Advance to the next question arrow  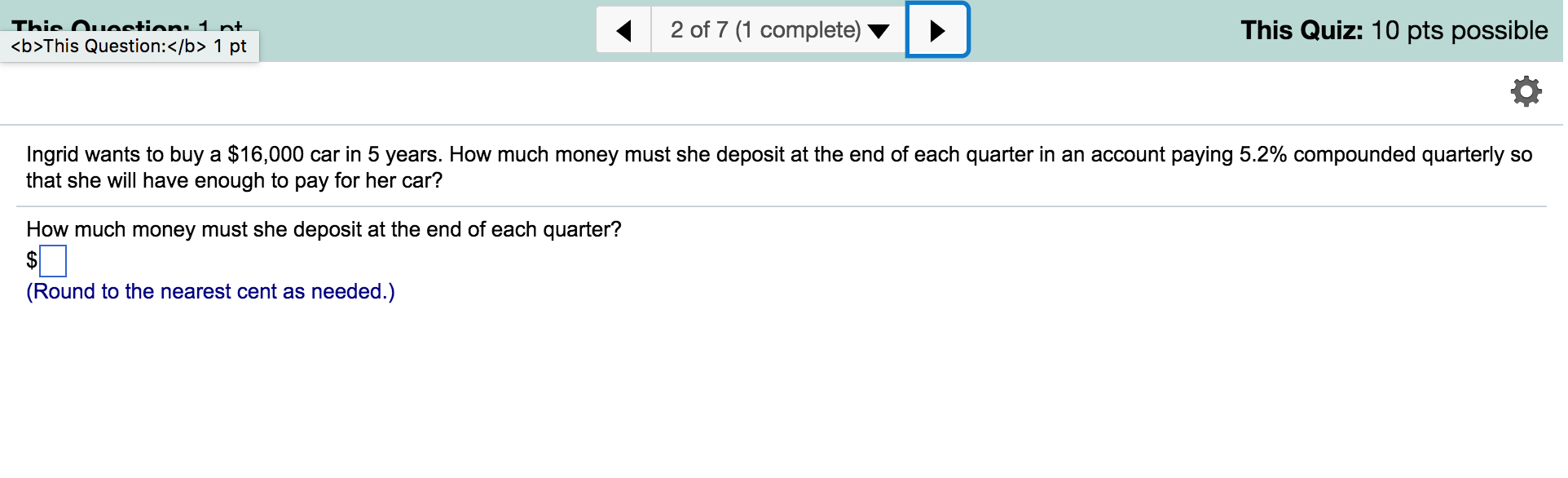tap(937, 31)
